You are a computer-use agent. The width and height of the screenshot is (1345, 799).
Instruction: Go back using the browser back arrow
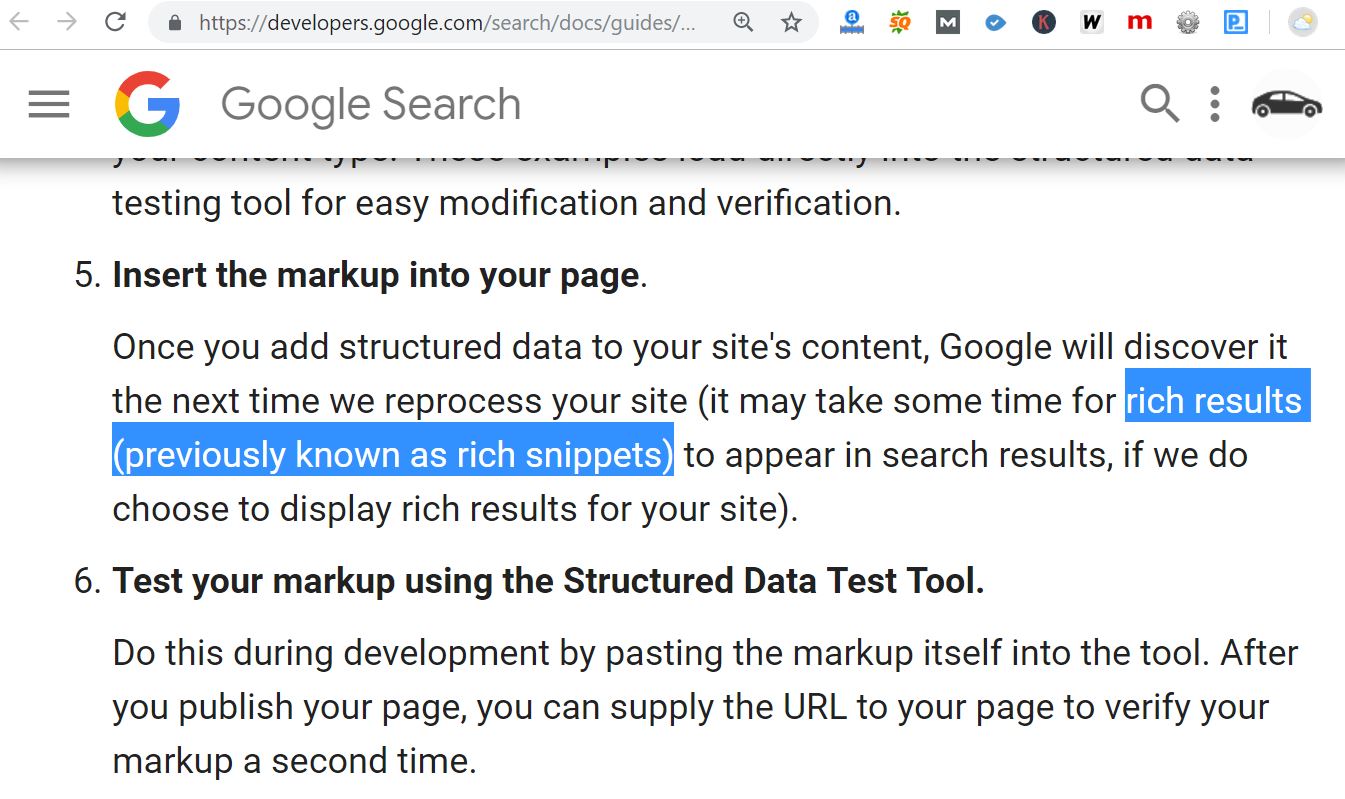pyautogui.click(x=19, y=22)
